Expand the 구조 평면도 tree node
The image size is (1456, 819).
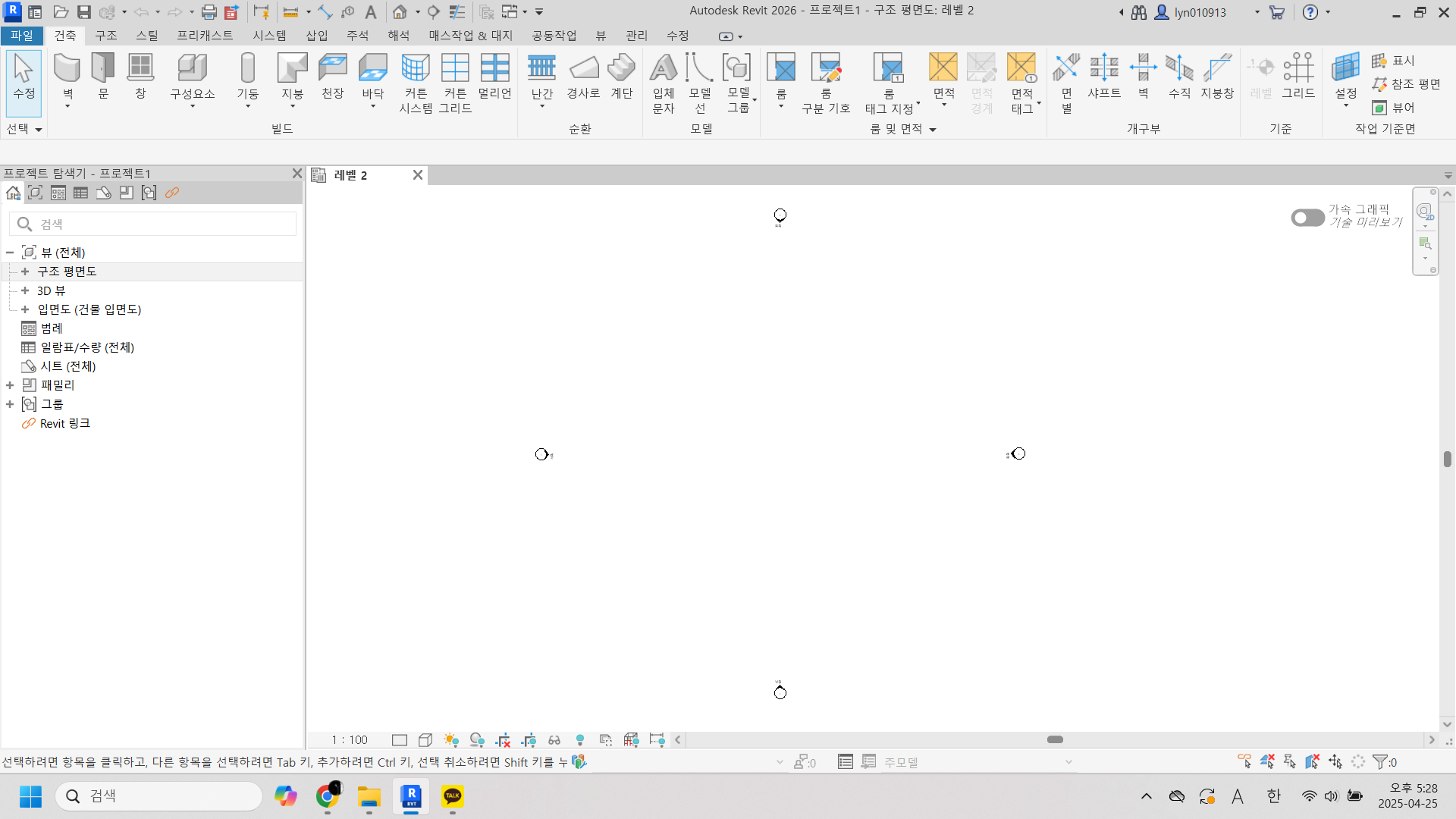tap(25, 271)
